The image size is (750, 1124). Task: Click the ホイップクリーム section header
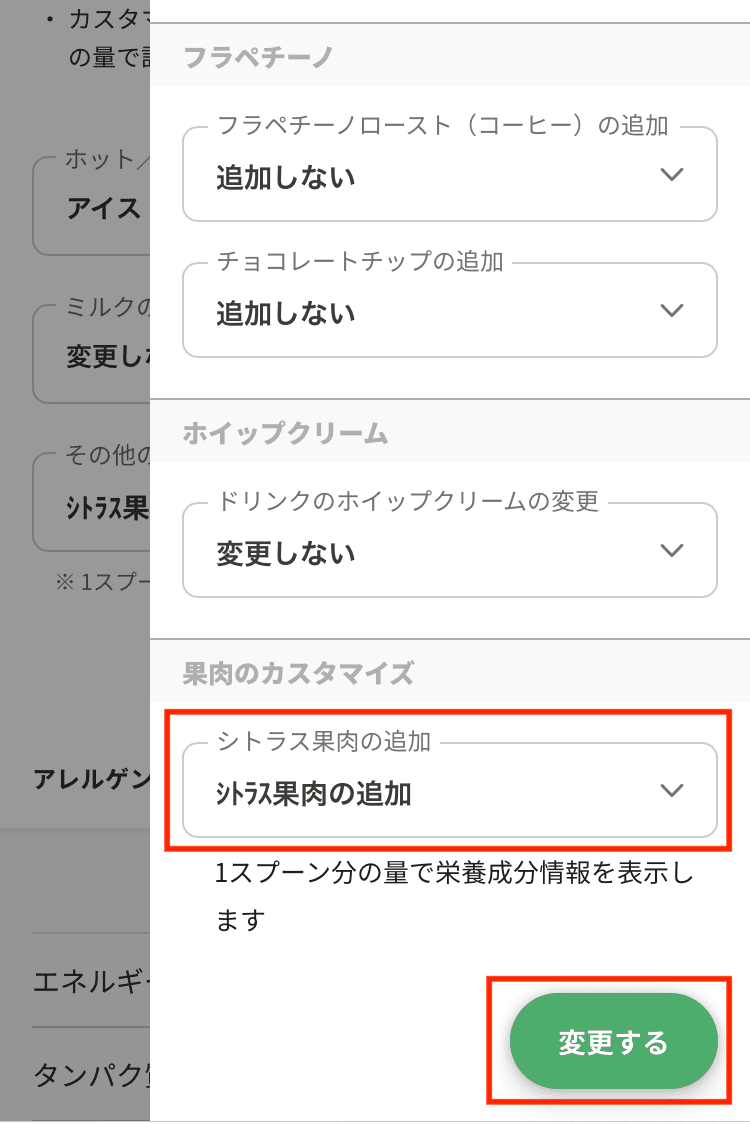point(285,433)
